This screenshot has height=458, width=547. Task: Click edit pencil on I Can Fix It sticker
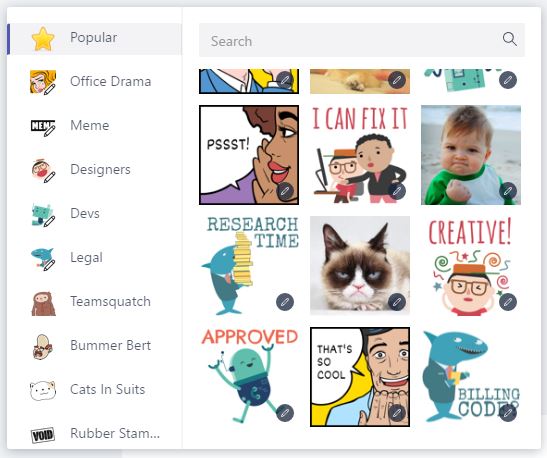tap(397, 191)
